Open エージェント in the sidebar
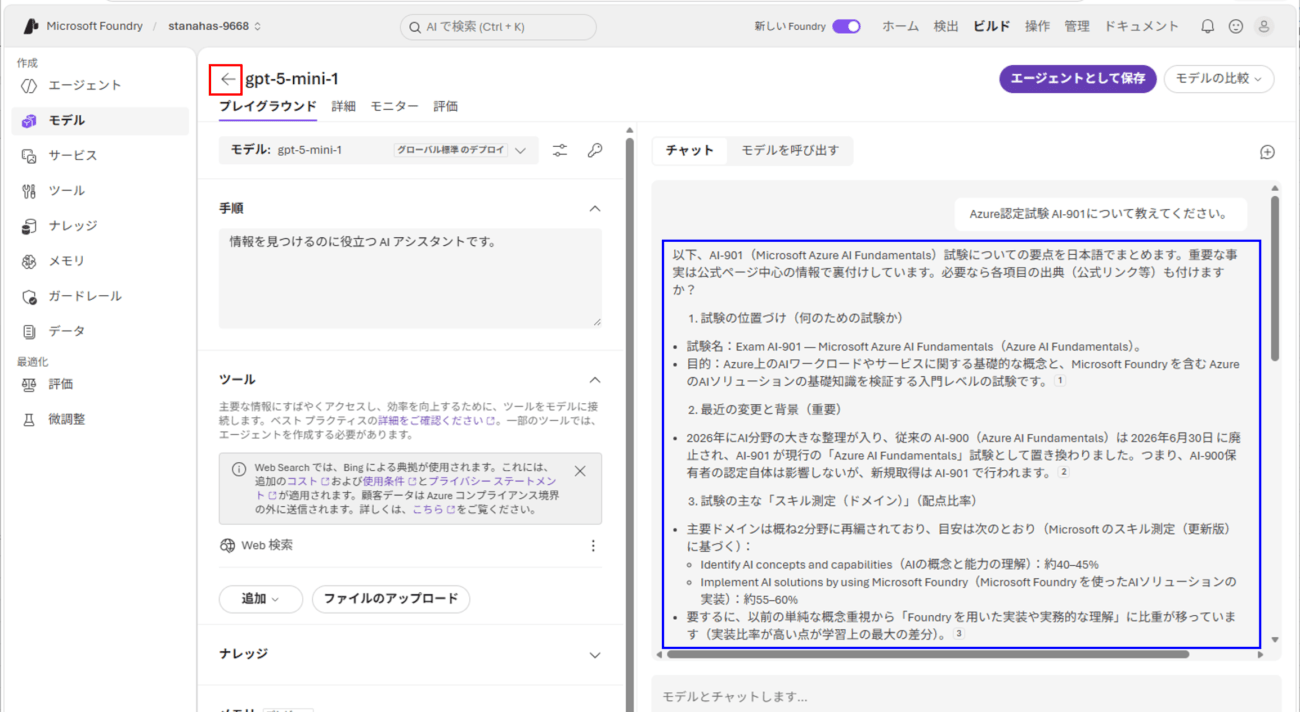The width and height of the screenshot is (1300, 712). pyautogui.click(x=100, y=85)
